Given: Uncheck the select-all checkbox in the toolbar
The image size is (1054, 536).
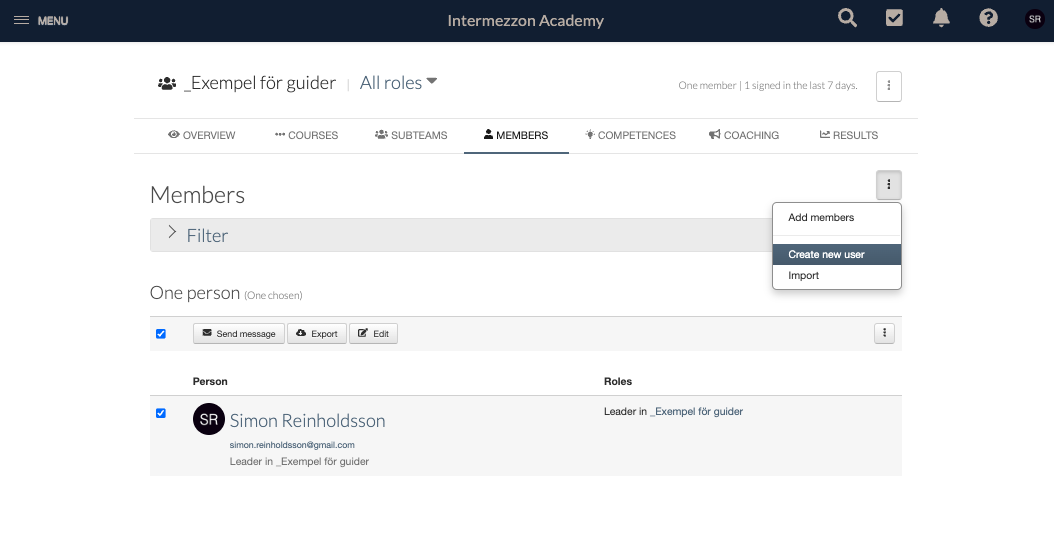Looking at the screenshot, I should tap(161, 334).
